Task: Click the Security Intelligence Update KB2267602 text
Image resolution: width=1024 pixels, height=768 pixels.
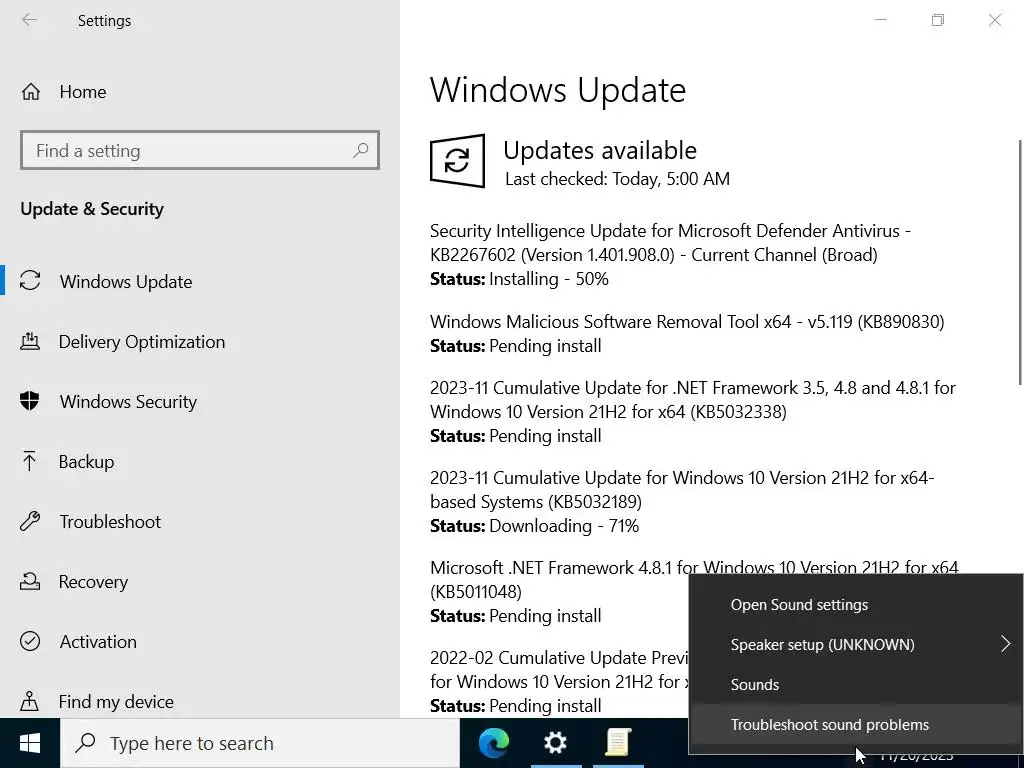Action: [670, 243]
